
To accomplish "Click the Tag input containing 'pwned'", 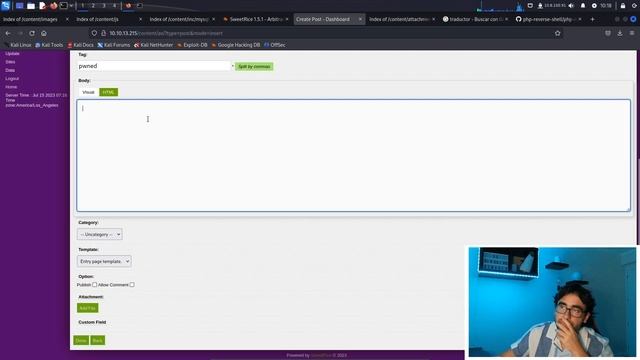I will click(x=154, y=66).
